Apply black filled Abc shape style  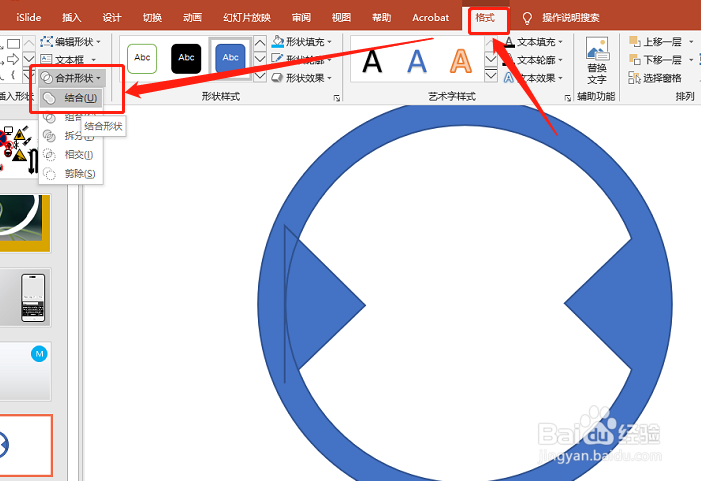click(186, 59)
